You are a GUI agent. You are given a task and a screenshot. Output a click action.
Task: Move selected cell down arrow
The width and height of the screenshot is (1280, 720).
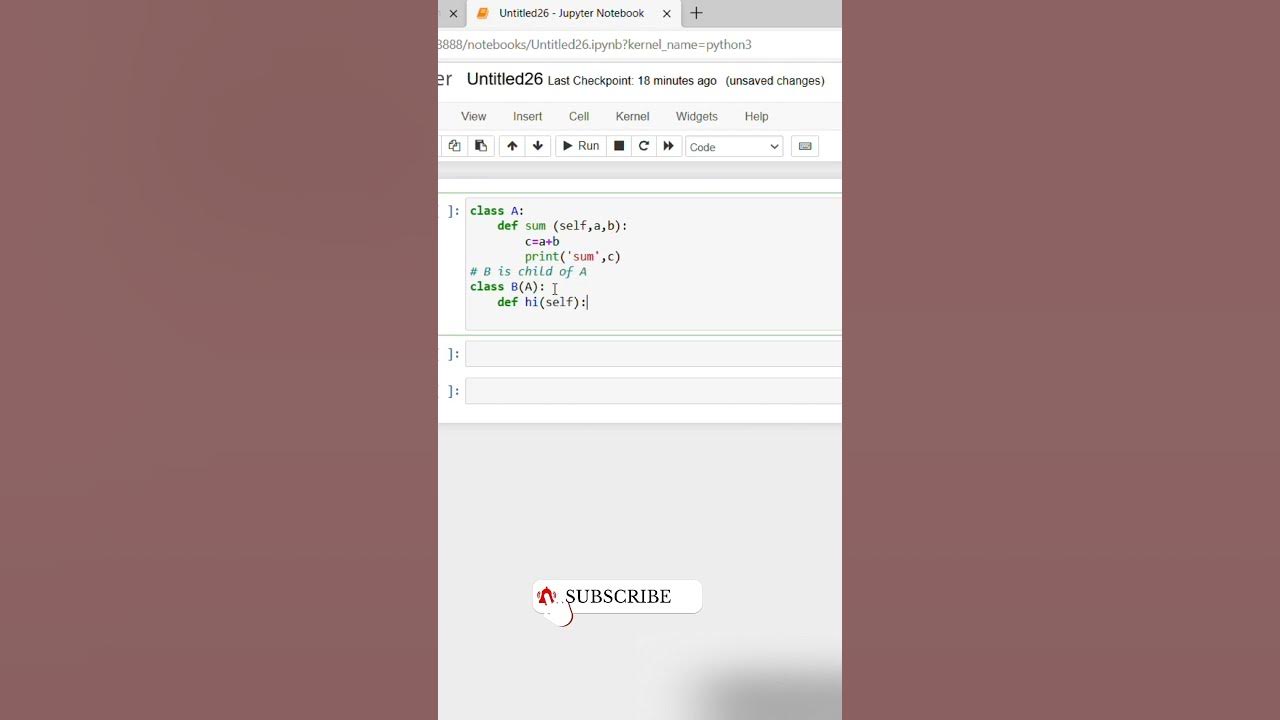pos(538,146)
